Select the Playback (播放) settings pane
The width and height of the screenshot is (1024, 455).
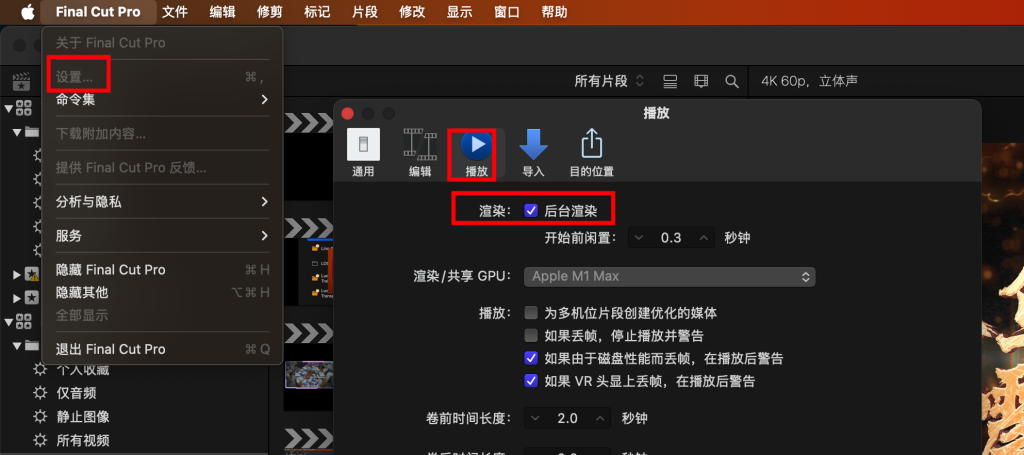coord(476,154)
